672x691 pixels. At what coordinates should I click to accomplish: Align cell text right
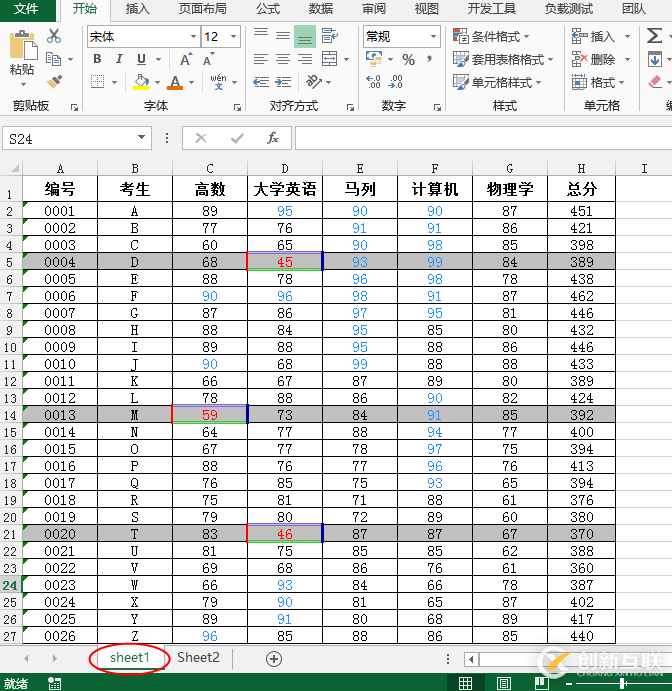click(305, 59)
